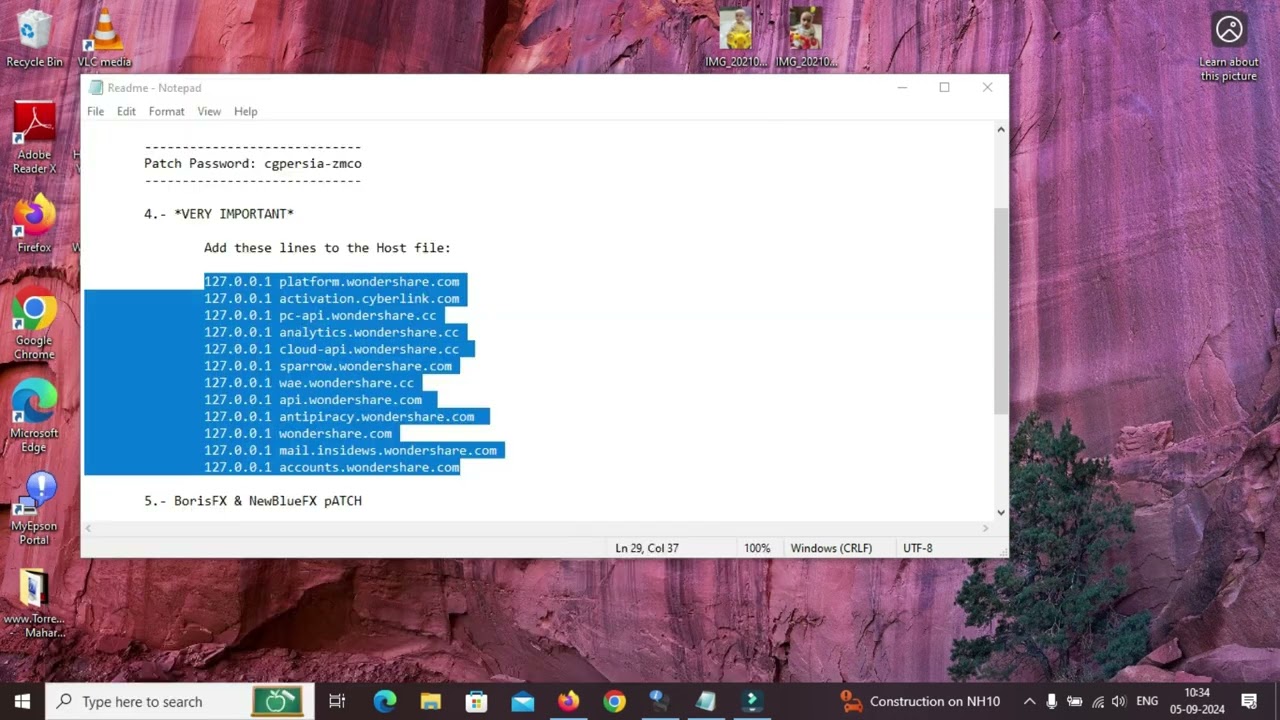The width and height of the screenshot is (1280, 720).
Task: Click Notepad horizontal scroll left arrow
Action: (x=89, y=528)
